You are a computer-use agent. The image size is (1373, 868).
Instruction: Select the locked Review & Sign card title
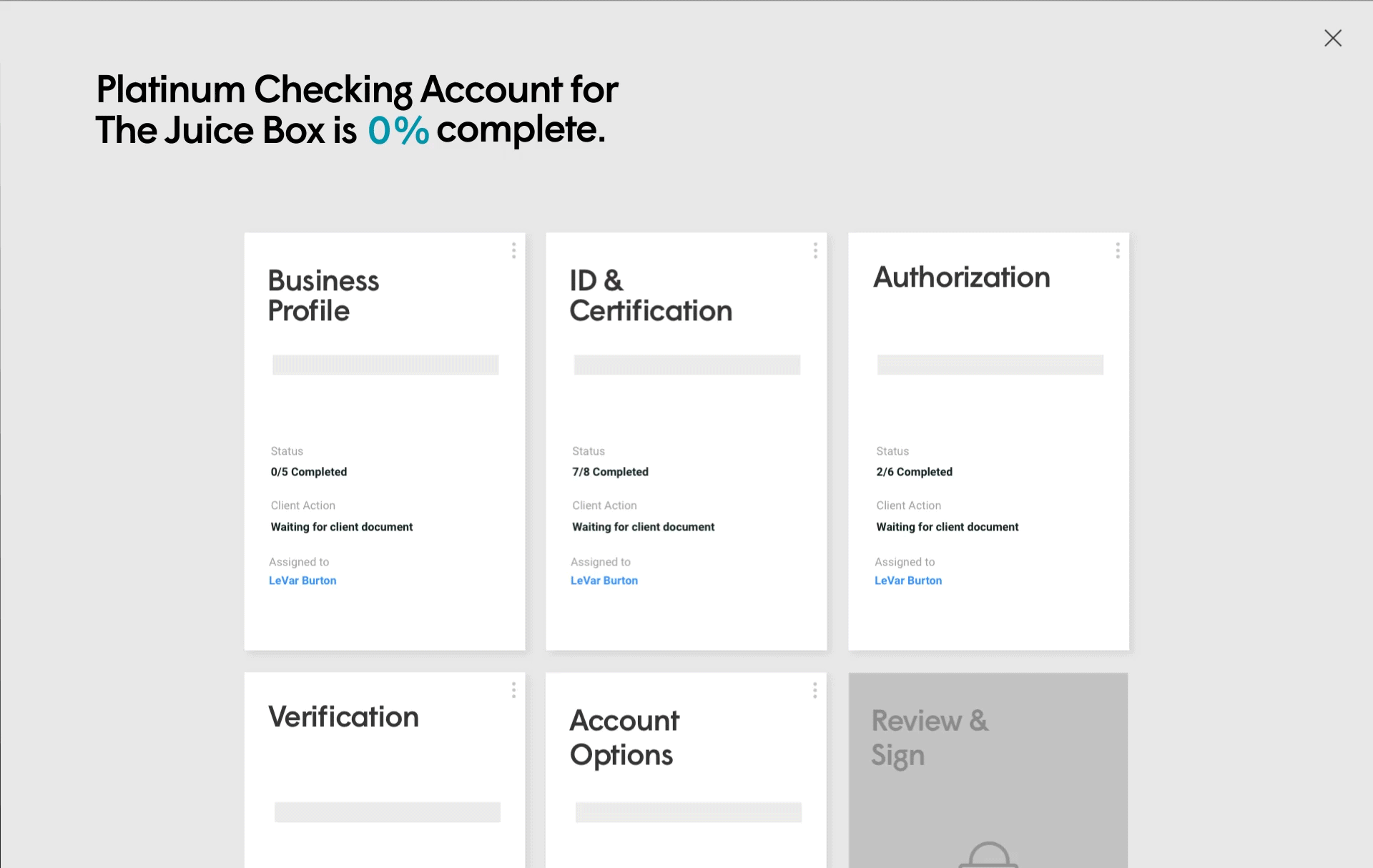[930, 737]
